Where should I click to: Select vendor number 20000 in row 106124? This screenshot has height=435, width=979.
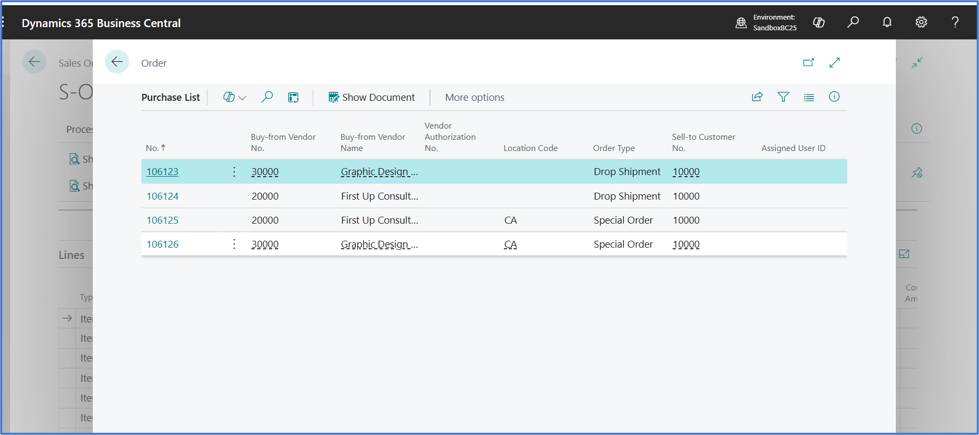[265, 196]
